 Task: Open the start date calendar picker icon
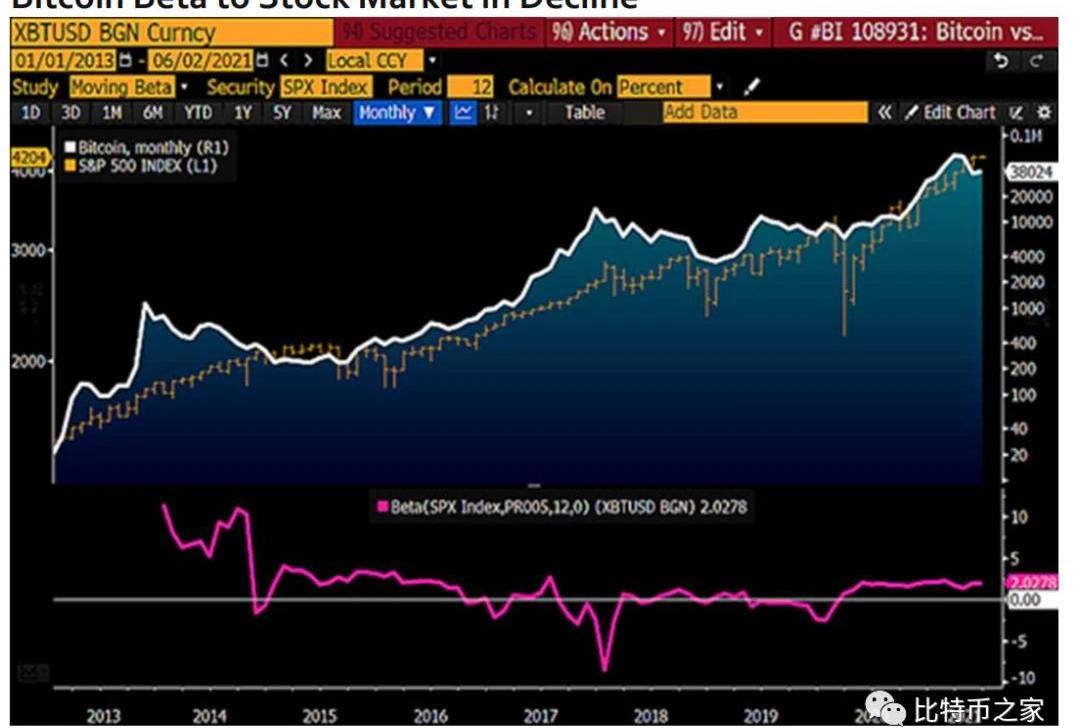125,61
